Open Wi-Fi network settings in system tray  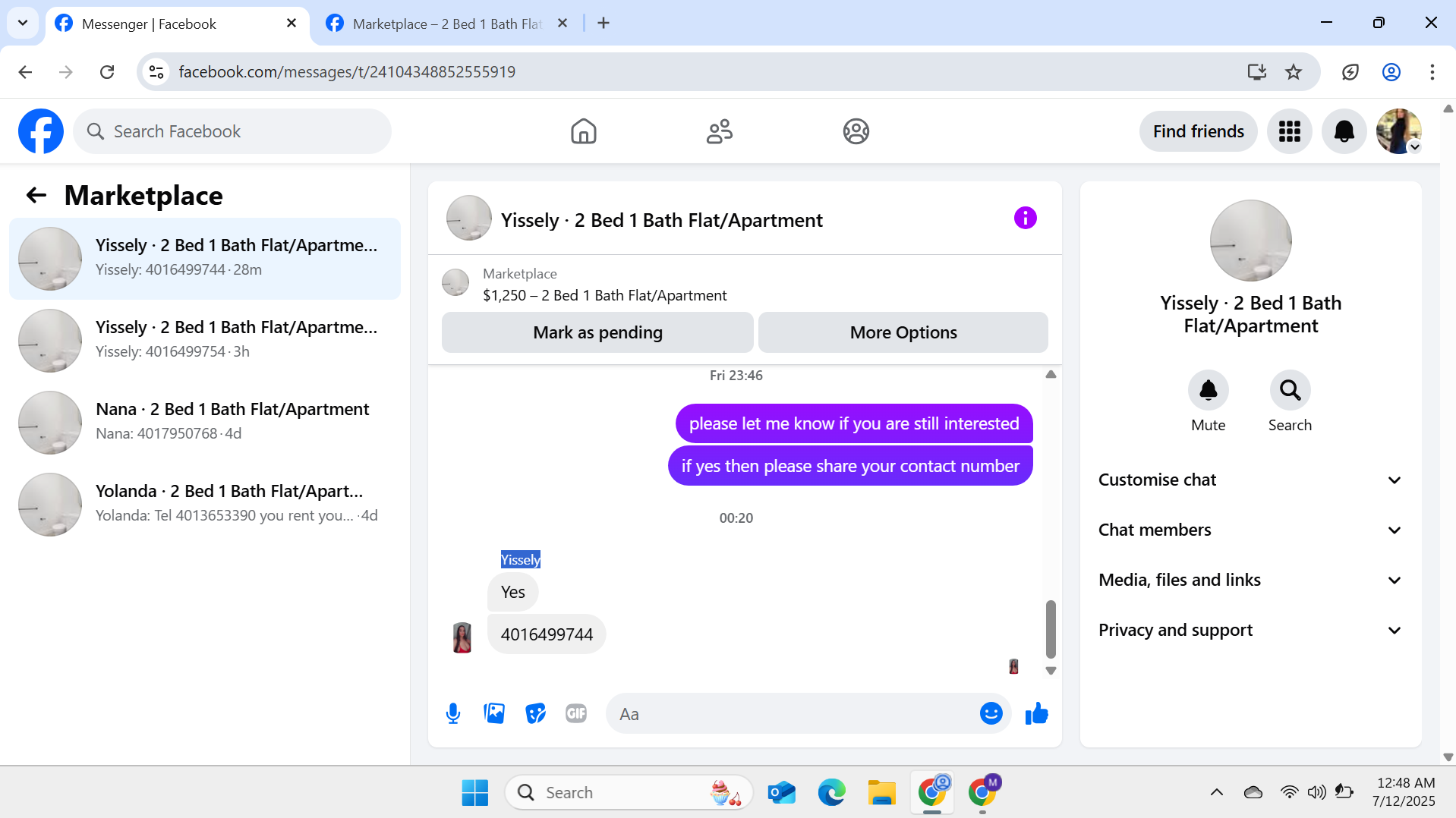(x=1289, y=793)
